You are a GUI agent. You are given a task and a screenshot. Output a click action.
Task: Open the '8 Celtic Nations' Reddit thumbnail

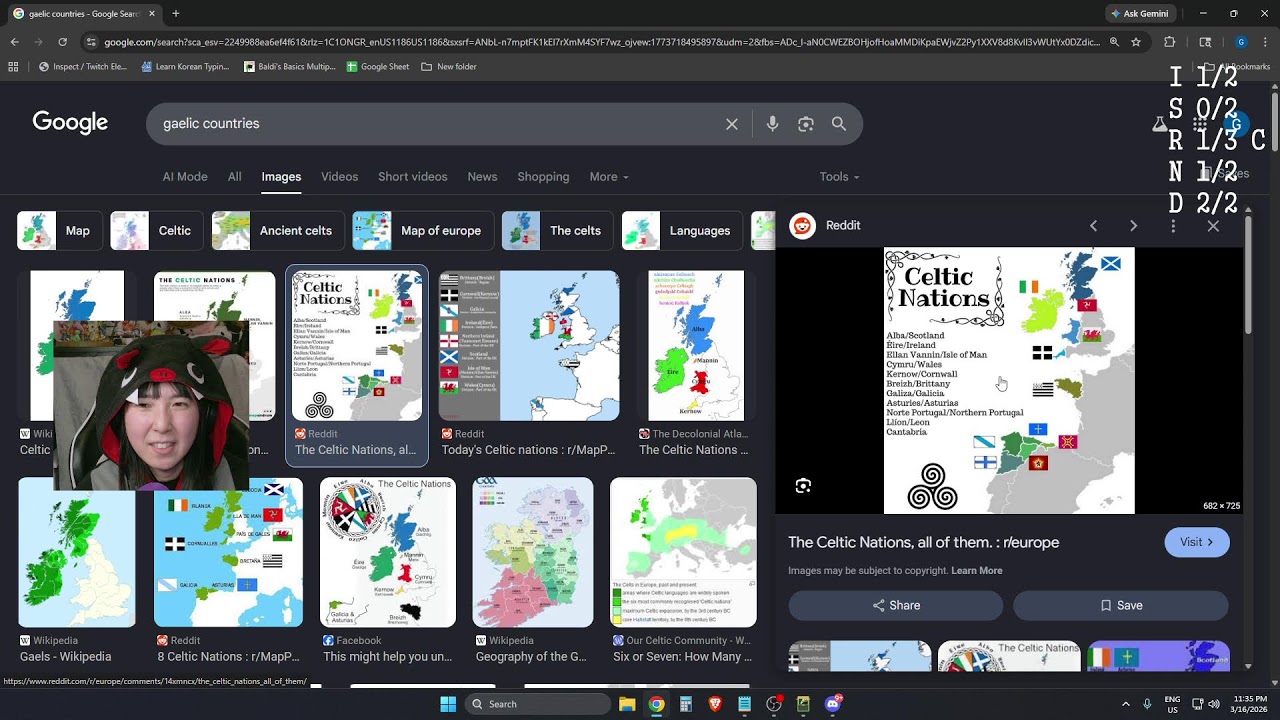(x=228, y=552)
